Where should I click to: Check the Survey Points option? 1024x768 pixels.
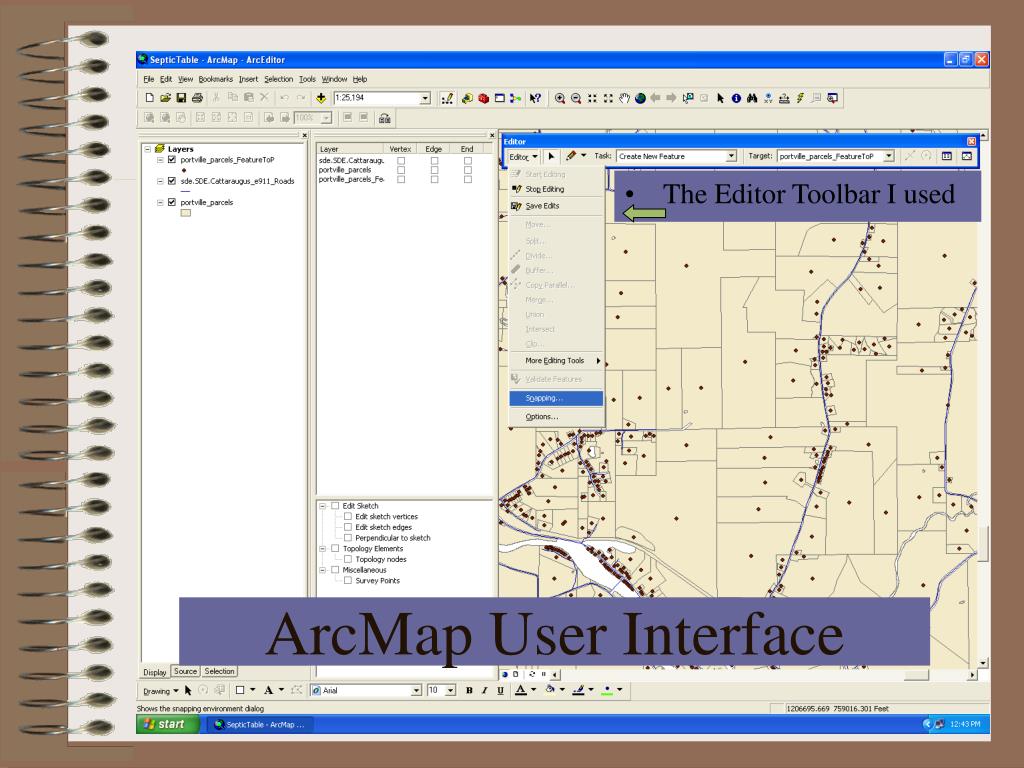(x=348, y=581)
